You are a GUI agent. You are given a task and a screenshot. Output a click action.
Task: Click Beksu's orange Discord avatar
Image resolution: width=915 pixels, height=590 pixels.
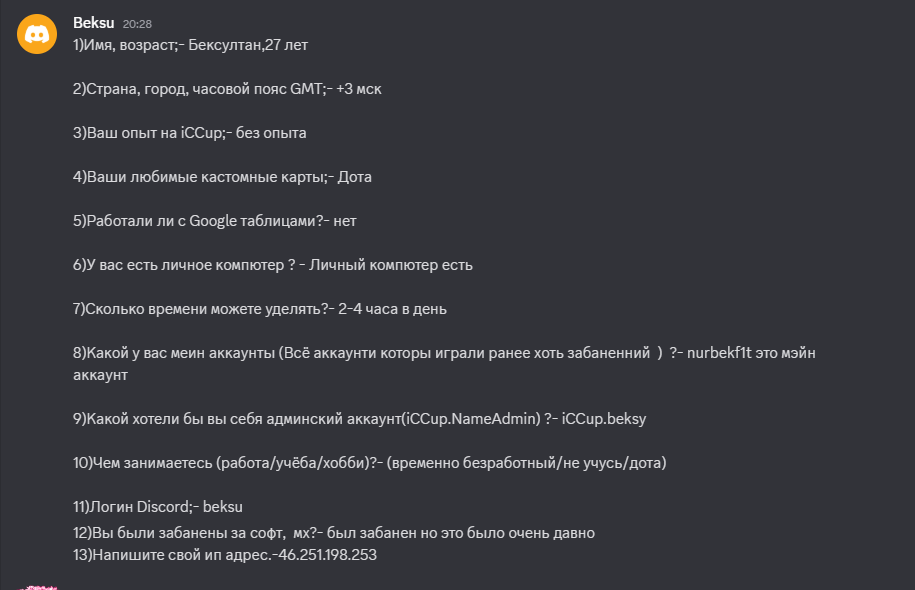[x=37, y=35]
